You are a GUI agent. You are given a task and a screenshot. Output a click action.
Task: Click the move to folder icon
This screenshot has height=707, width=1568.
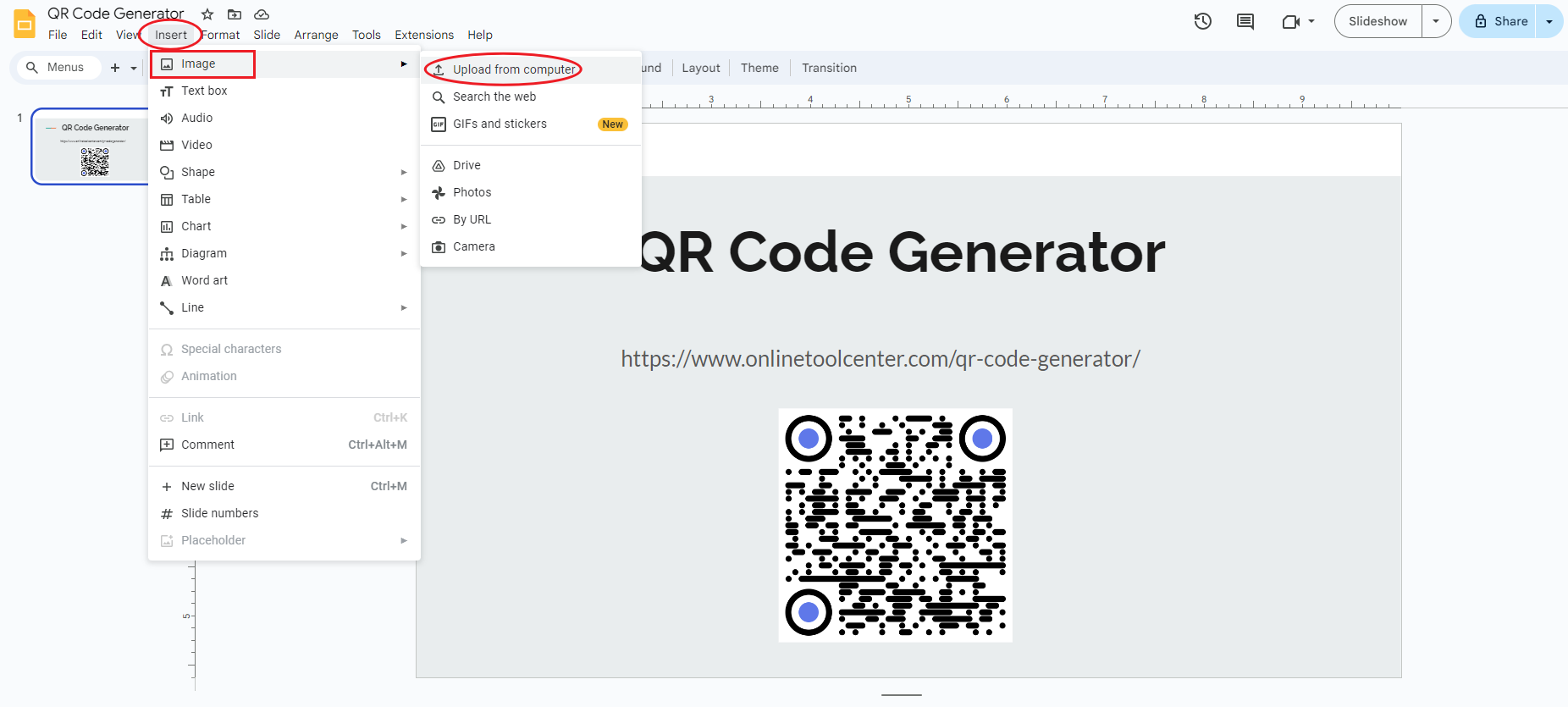click(x=235, y=14)
